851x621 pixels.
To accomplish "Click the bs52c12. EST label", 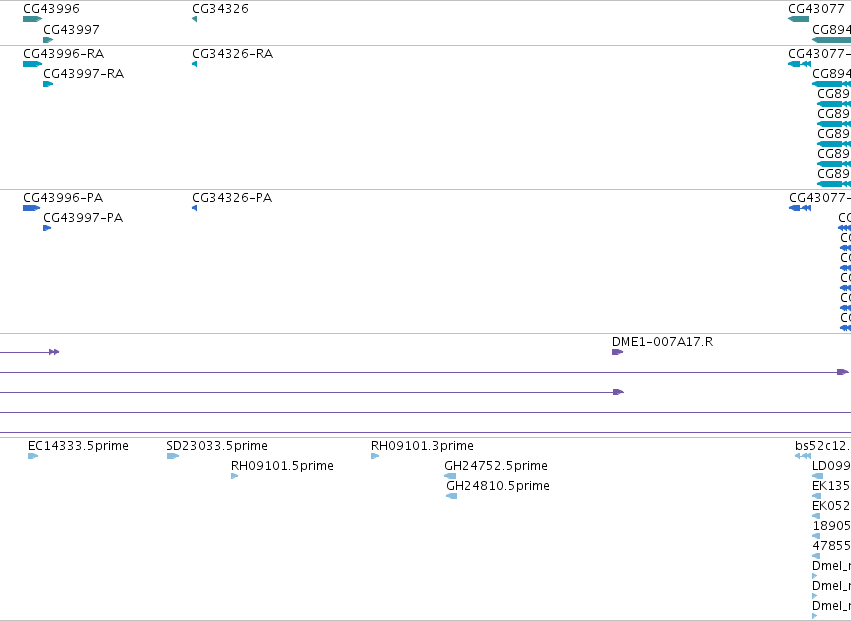I will point(823,446).
